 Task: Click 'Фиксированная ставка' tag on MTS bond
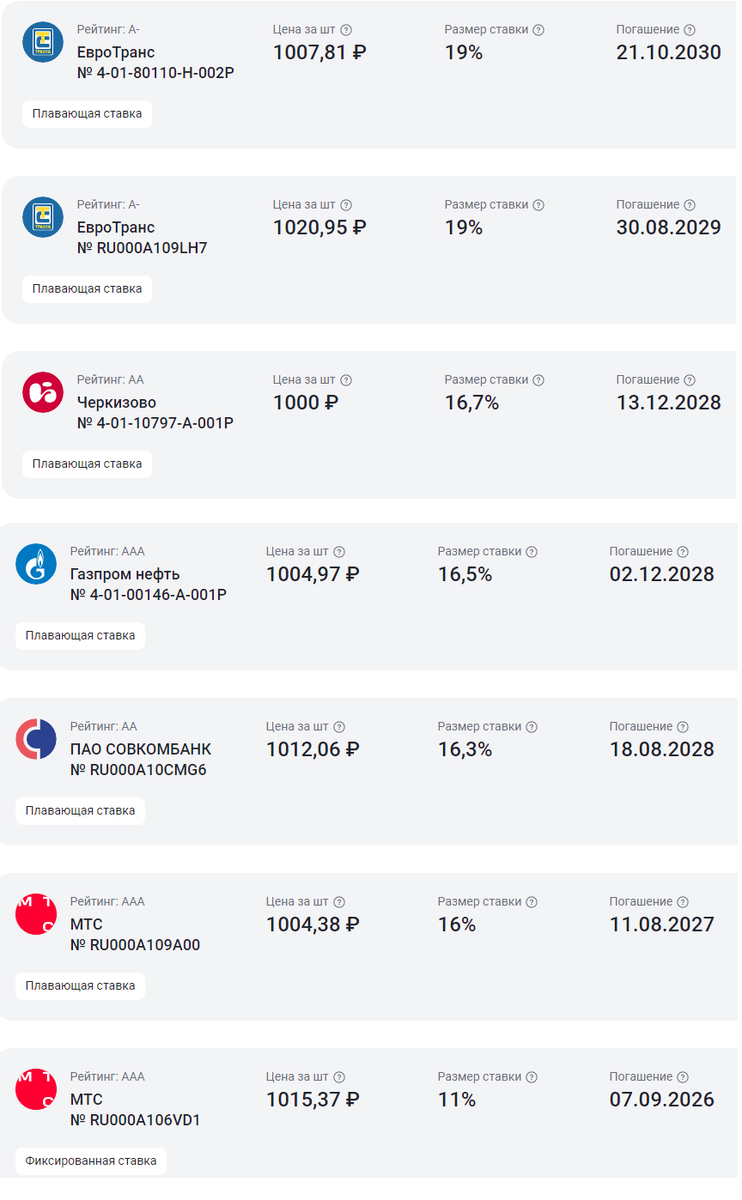(x=91, y=1161)
